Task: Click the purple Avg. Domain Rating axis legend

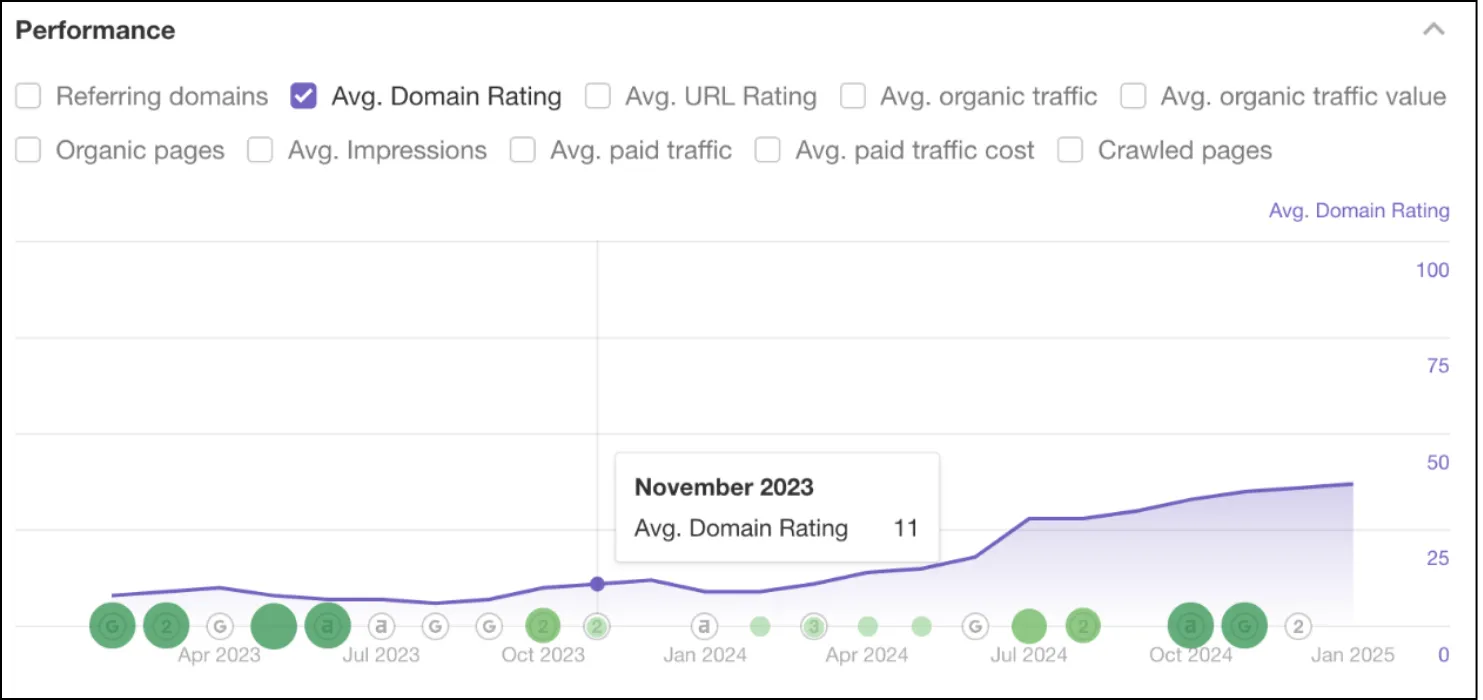Action: [x=1359, y=211]
